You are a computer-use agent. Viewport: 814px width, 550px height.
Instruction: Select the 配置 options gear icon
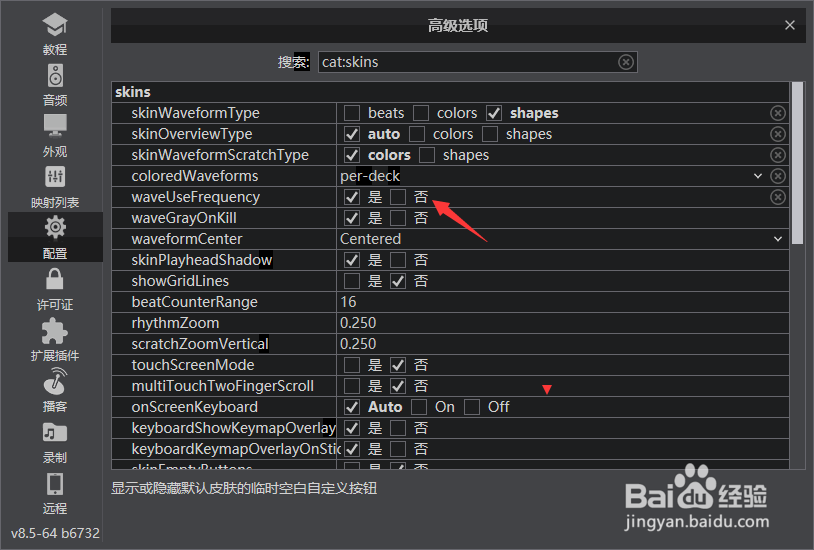(55, 227)
